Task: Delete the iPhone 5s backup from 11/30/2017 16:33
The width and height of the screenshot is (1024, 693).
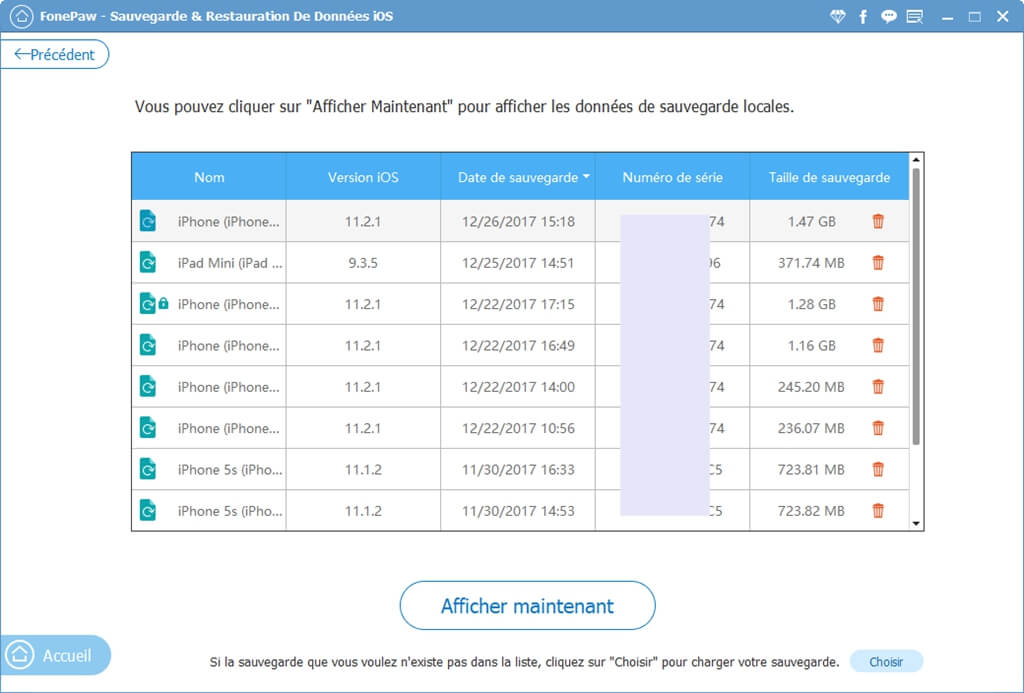Action: (878, 469)
